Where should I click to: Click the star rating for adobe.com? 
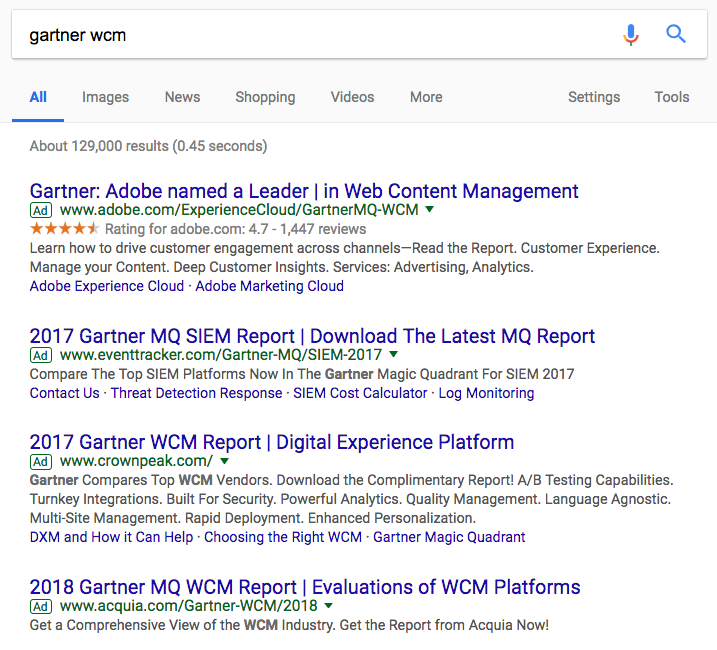point(64,228)
